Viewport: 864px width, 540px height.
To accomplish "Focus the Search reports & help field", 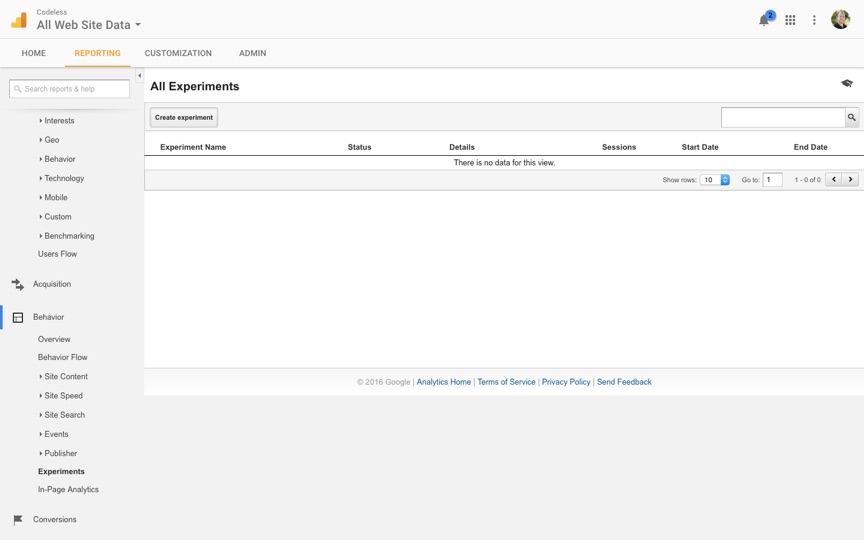I will (69, 89).
